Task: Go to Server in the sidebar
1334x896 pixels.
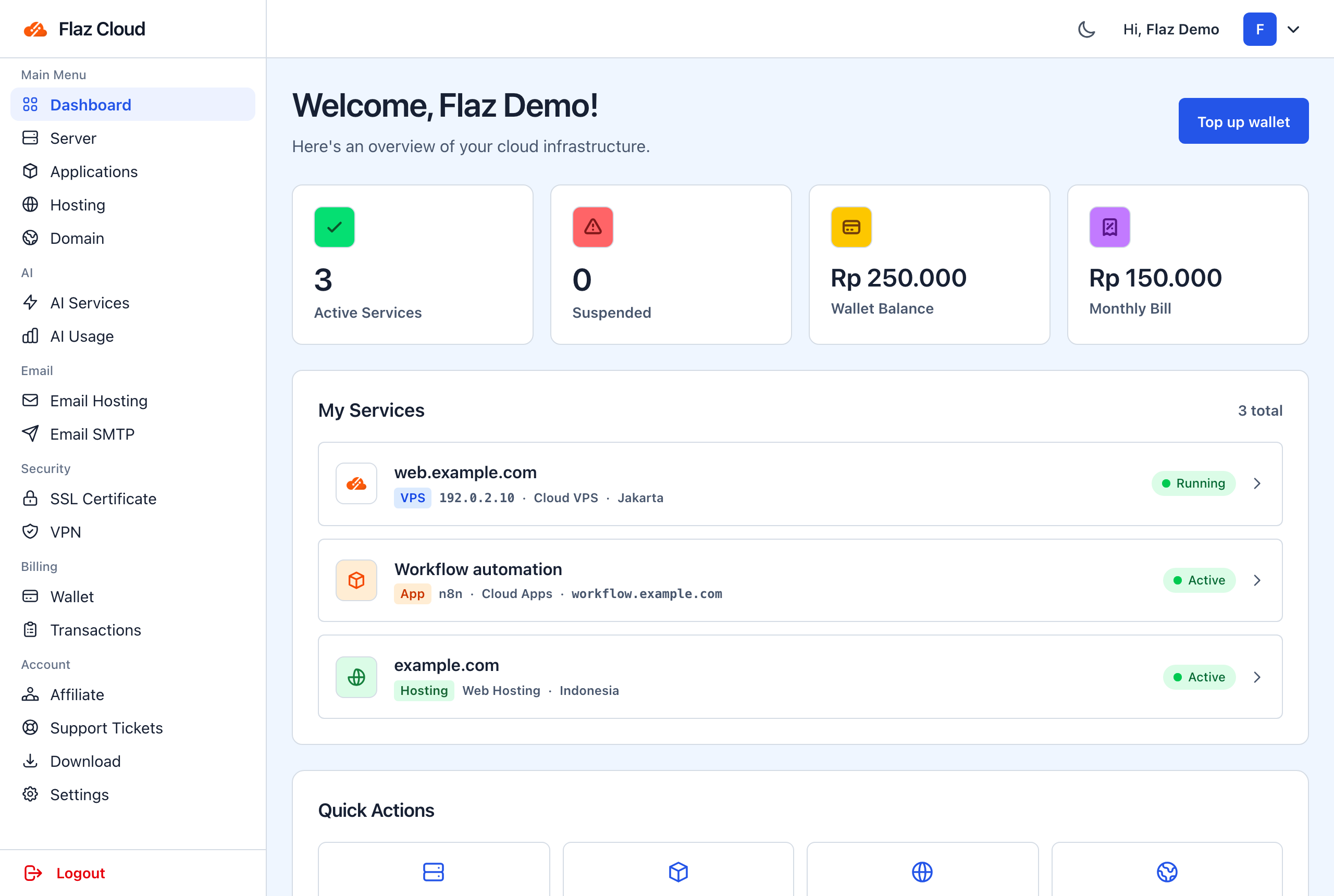Action: [132, 138]
